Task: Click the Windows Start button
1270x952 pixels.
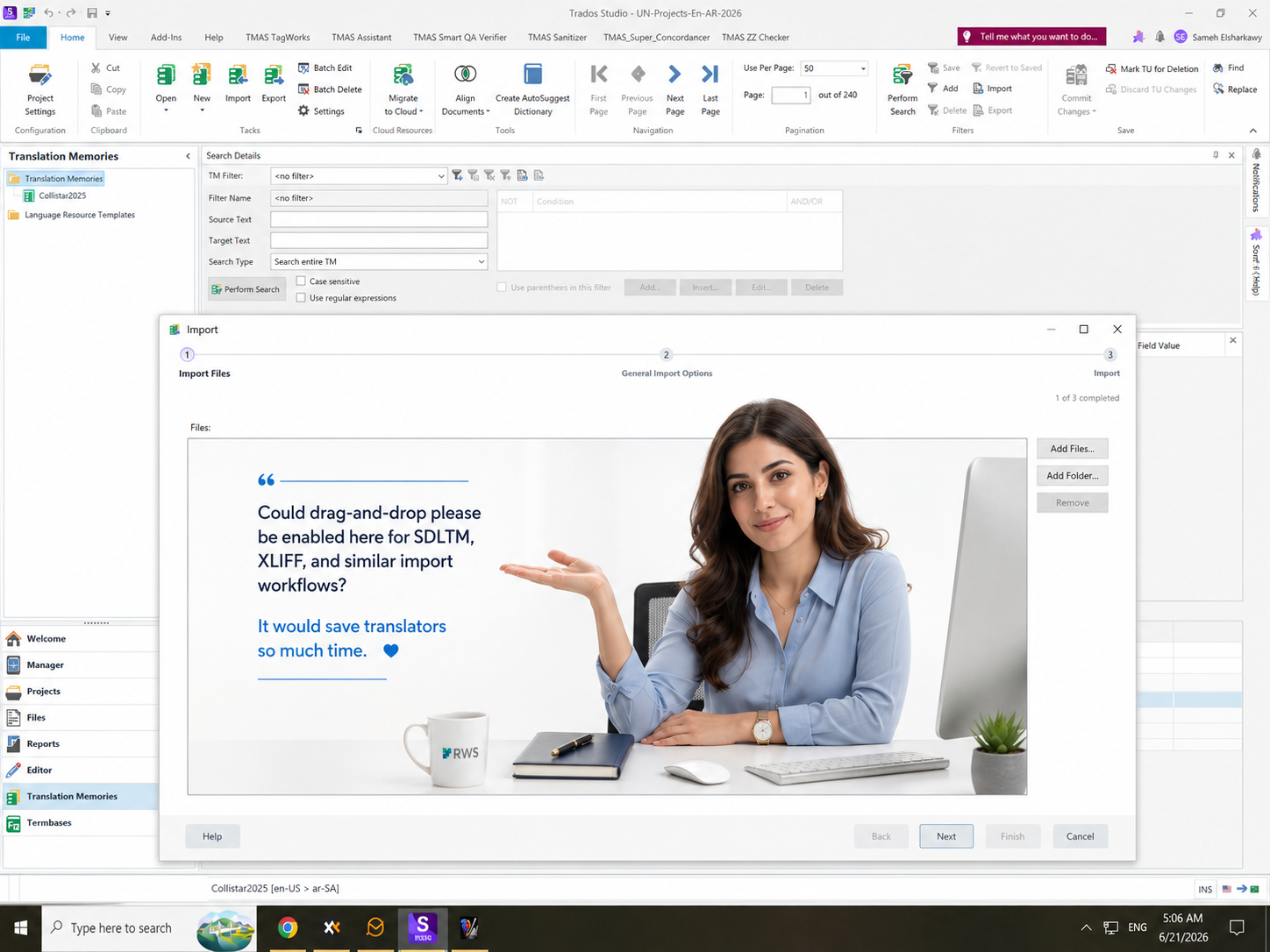Action: [21, 927]
